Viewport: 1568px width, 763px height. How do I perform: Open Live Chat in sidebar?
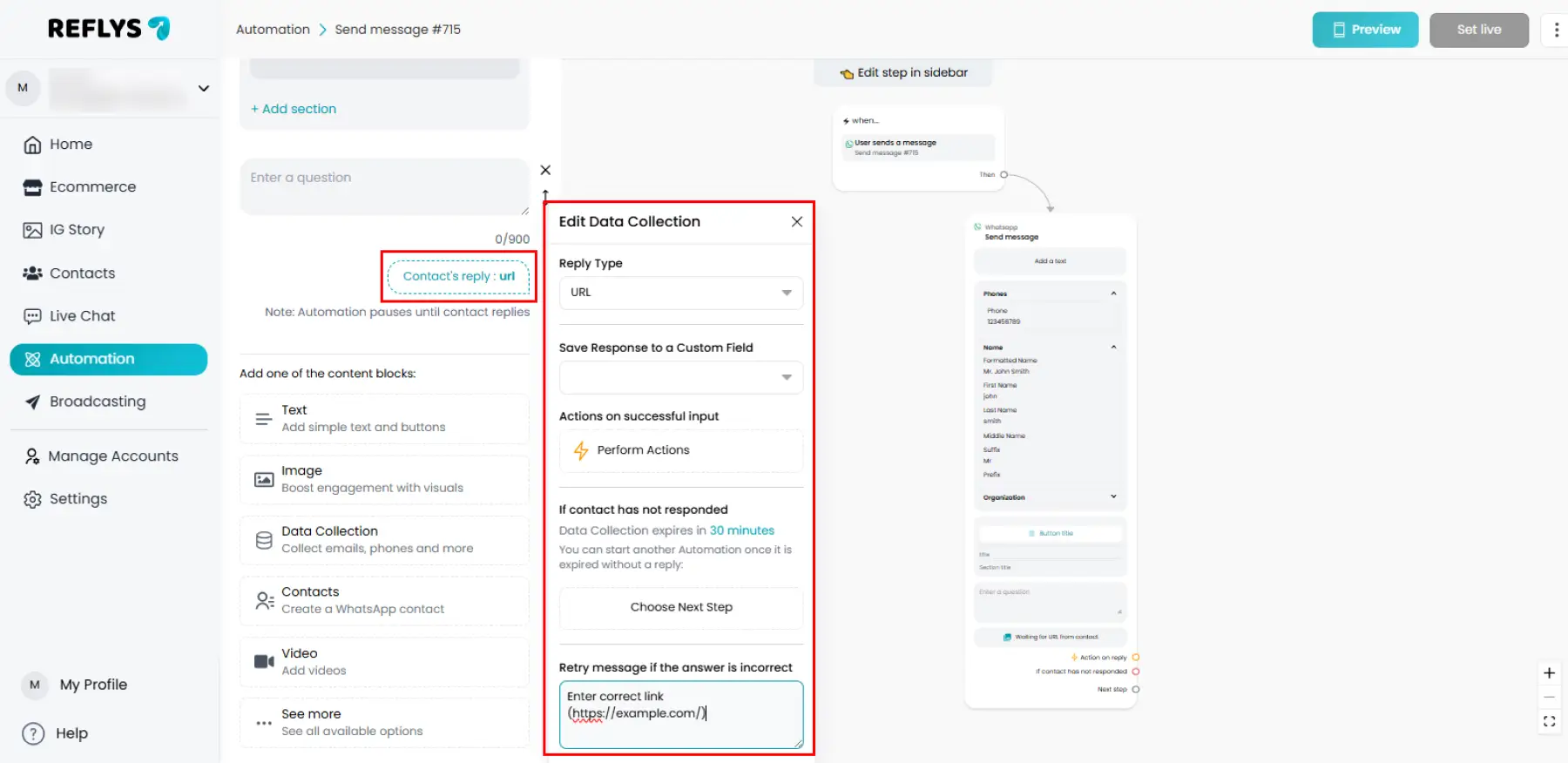82,316
